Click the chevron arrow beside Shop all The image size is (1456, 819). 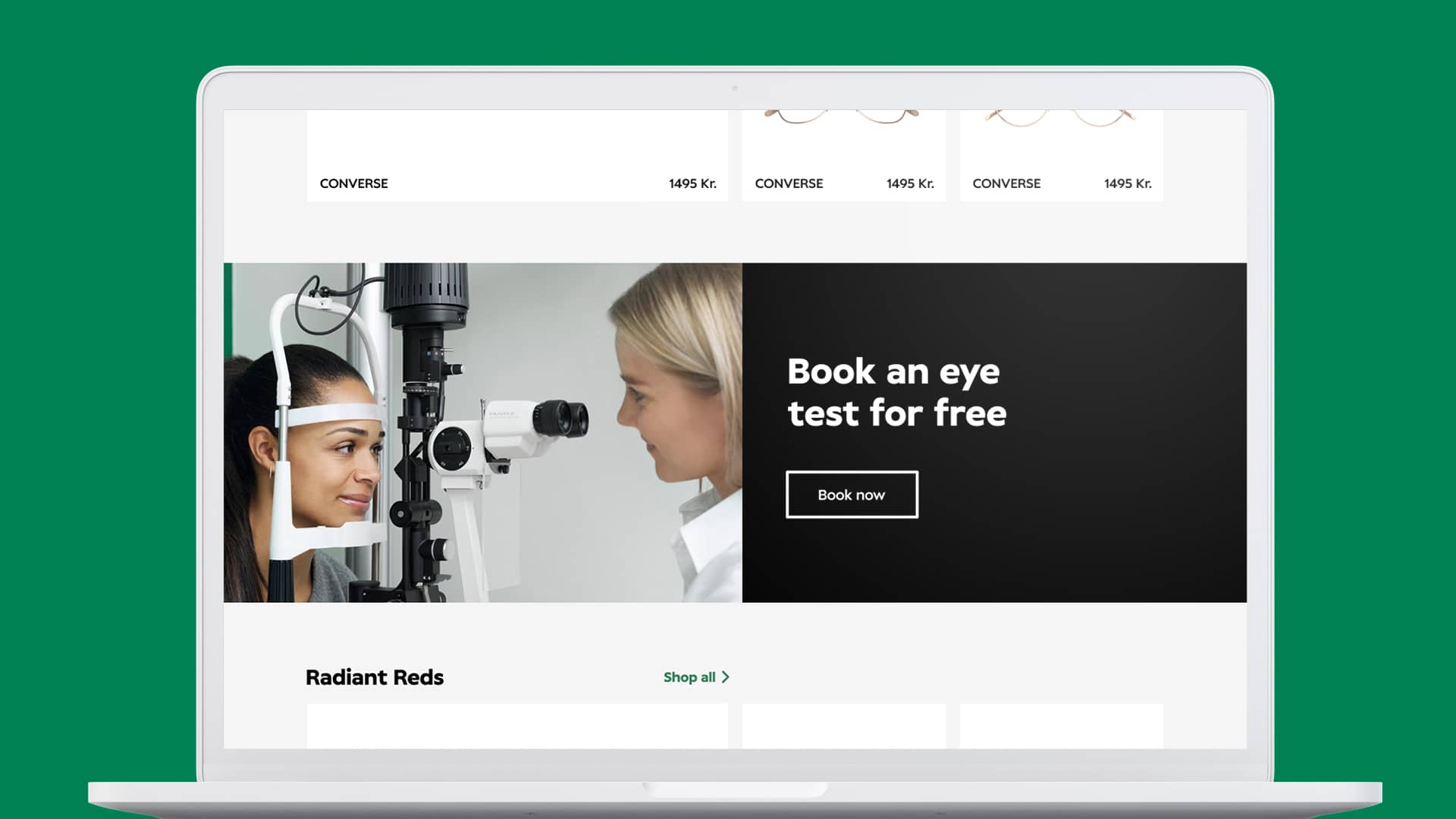pyautogui.click(x=726, y=677)
